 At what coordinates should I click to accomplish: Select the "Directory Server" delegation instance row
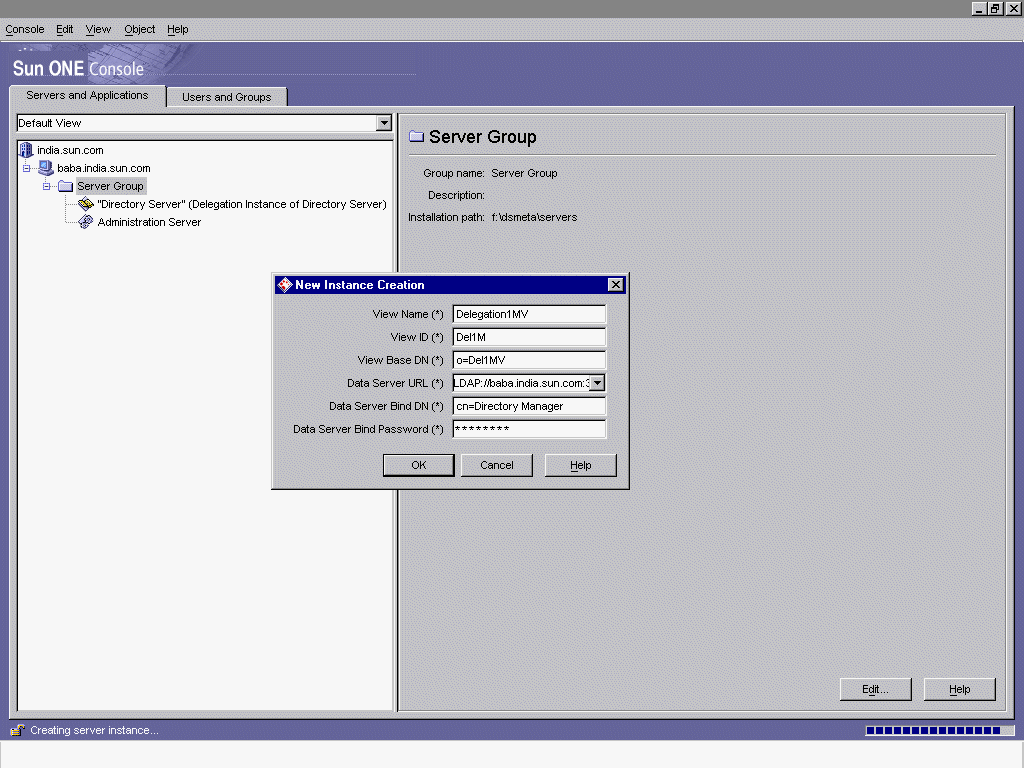(242, 204)
